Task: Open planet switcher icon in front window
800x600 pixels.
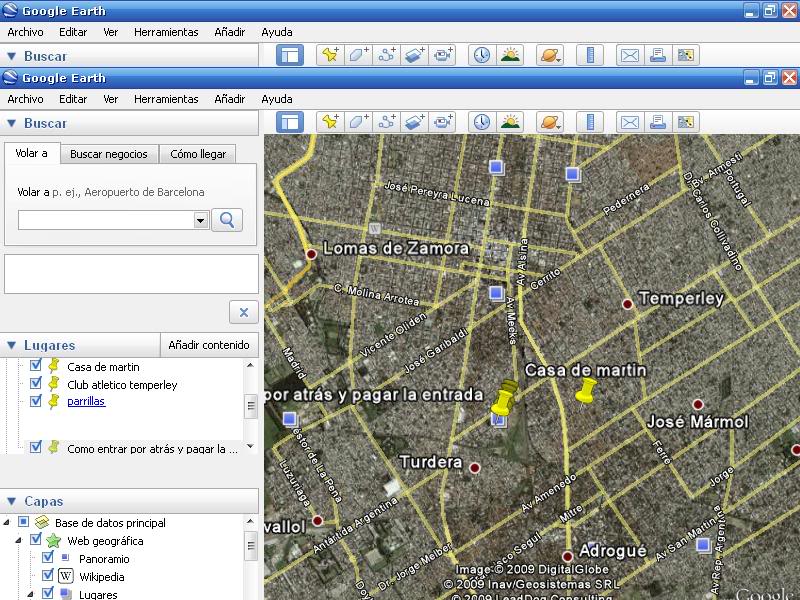Action: (550, 122)
